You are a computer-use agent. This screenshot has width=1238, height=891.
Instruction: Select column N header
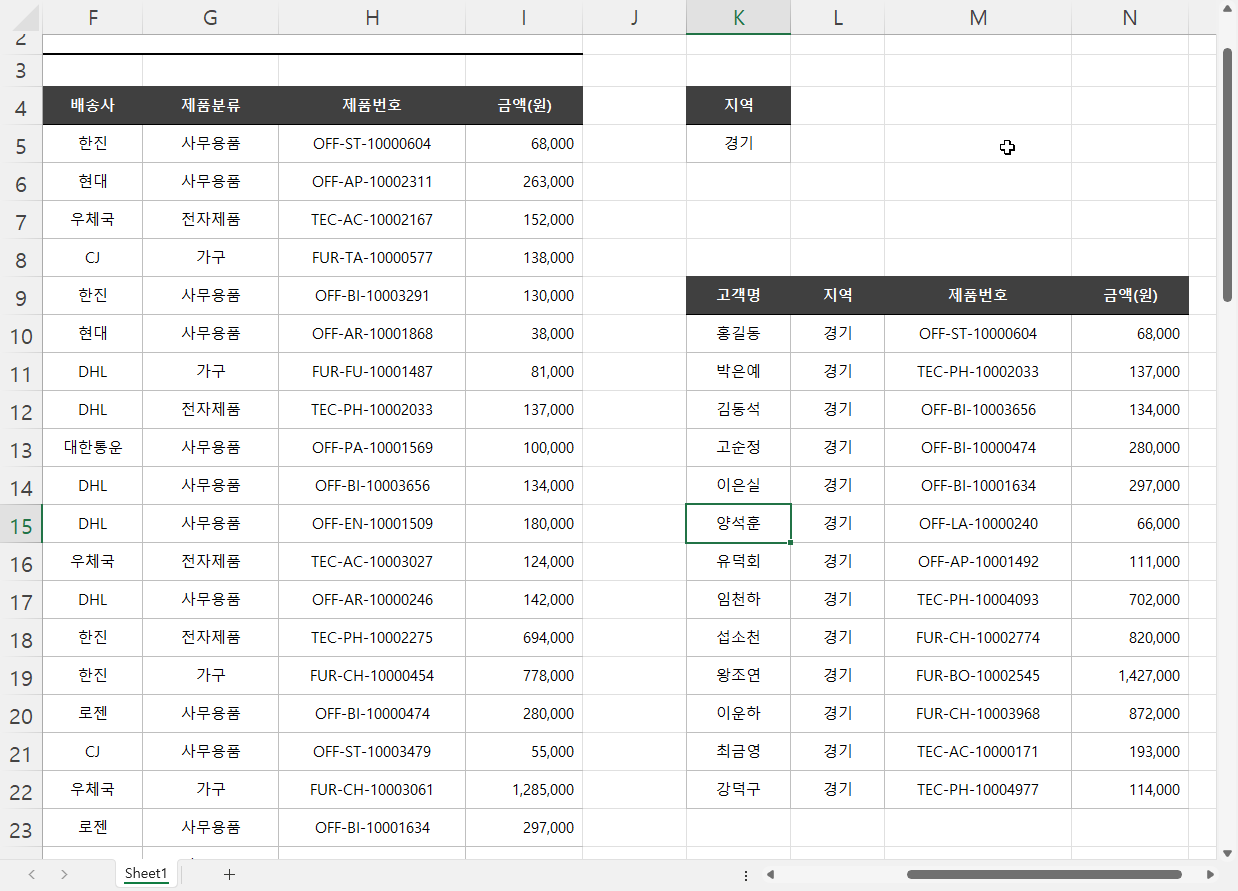[x=1130, y=17]
